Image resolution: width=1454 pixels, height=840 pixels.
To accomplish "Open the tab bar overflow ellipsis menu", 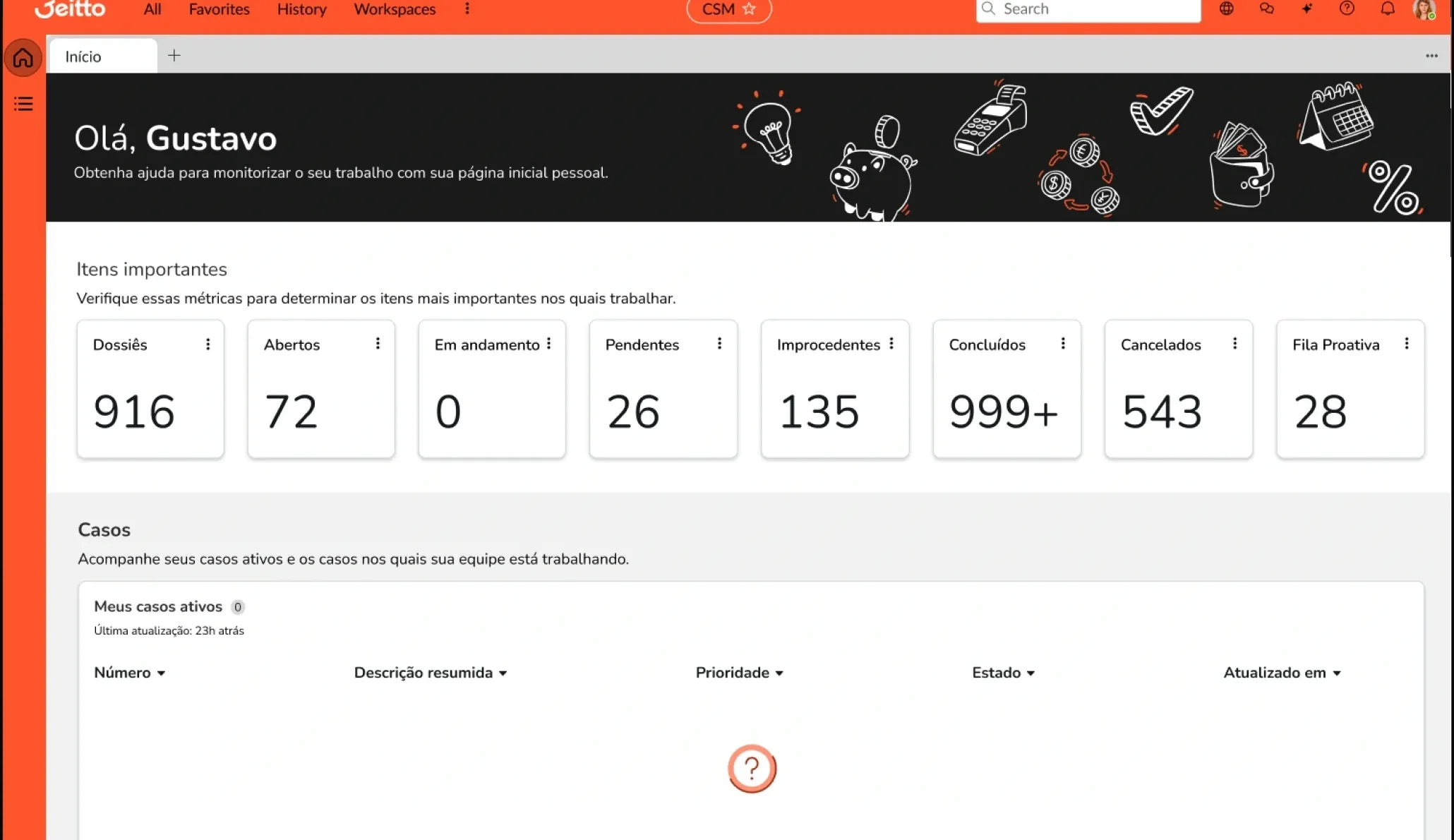I will click(x=1431, y=56).
